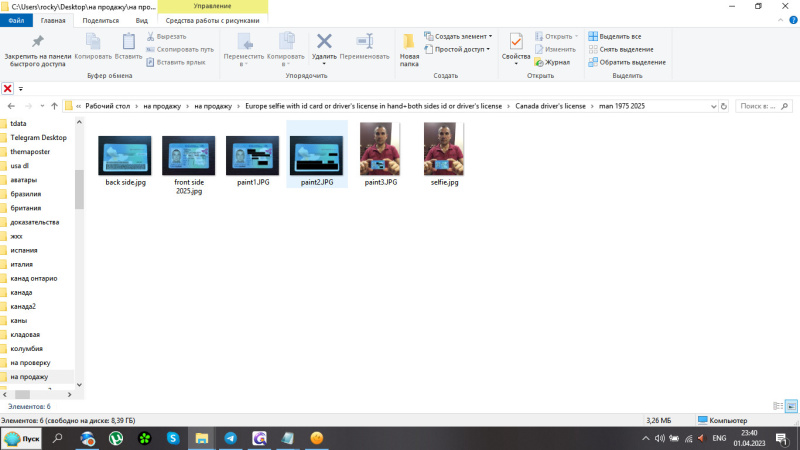Create a folder with the Новая папка icon

(x=409, y=41)
